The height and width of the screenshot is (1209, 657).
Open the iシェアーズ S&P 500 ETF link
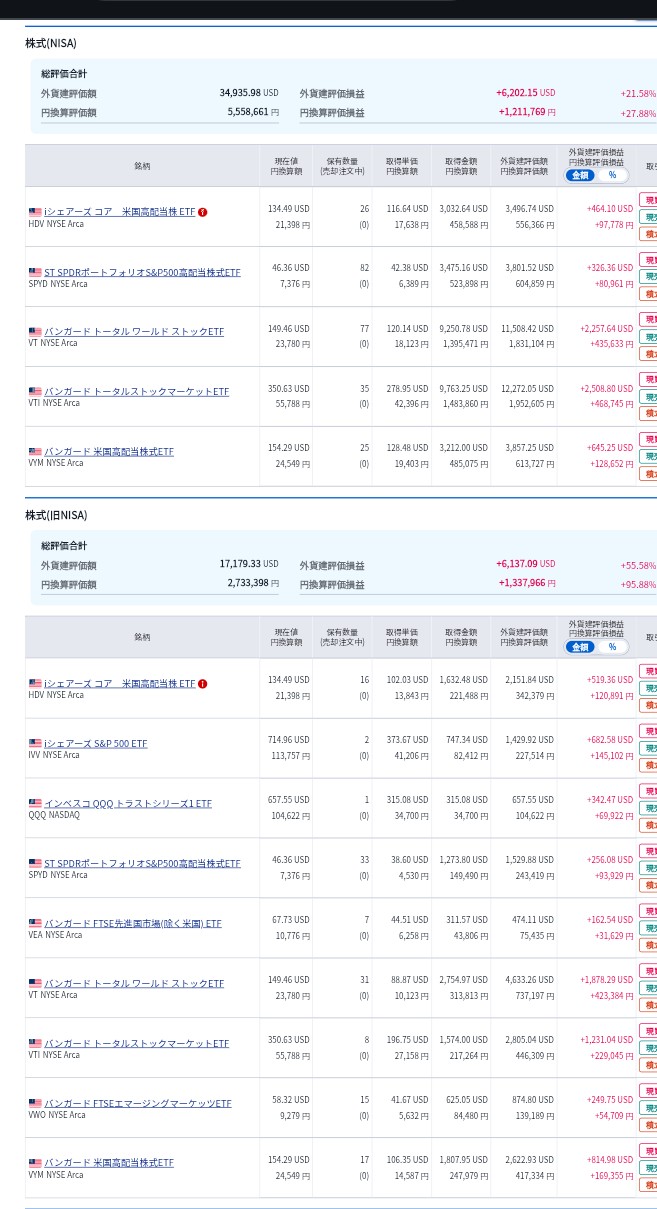coord(95,744)
